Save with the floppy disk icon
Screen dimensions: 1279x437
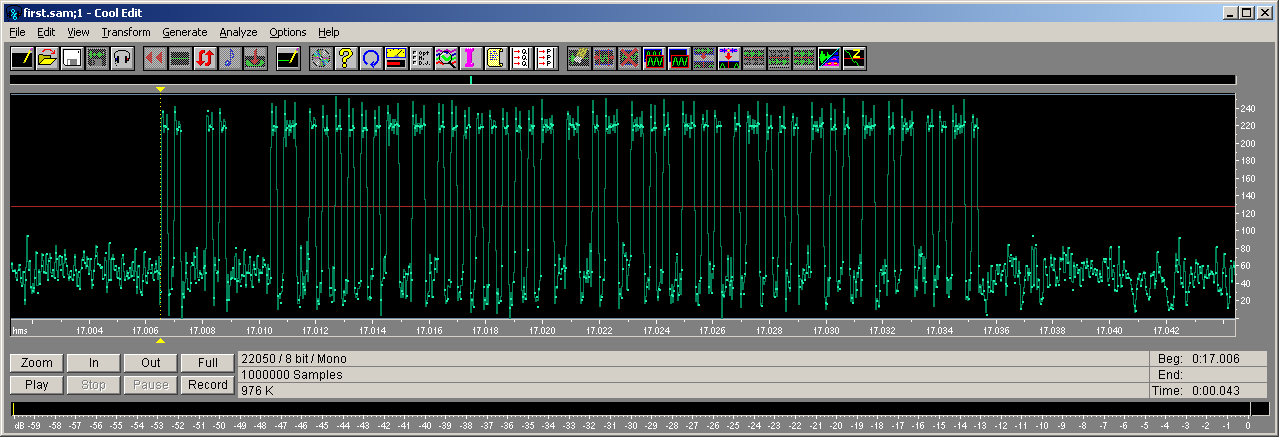(x=72, y=58)
